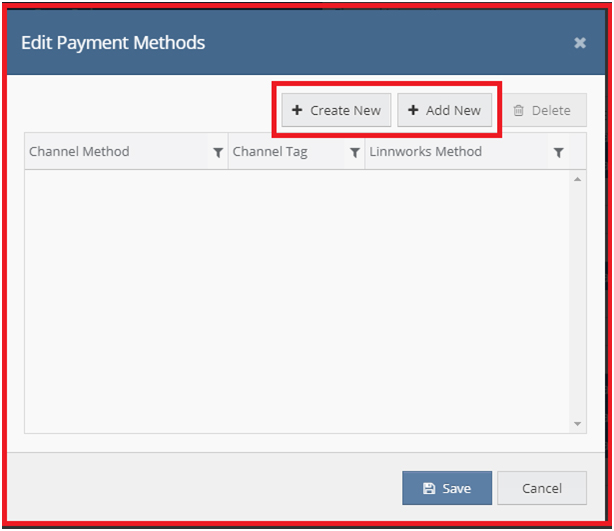
Task: Sort by Channel Method column header
Action: tap(79, 152)
